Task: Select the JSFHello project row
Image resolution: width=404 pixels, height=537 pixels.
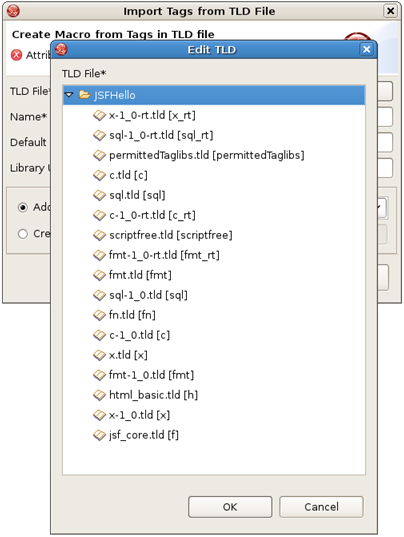Action: [214, 95]
